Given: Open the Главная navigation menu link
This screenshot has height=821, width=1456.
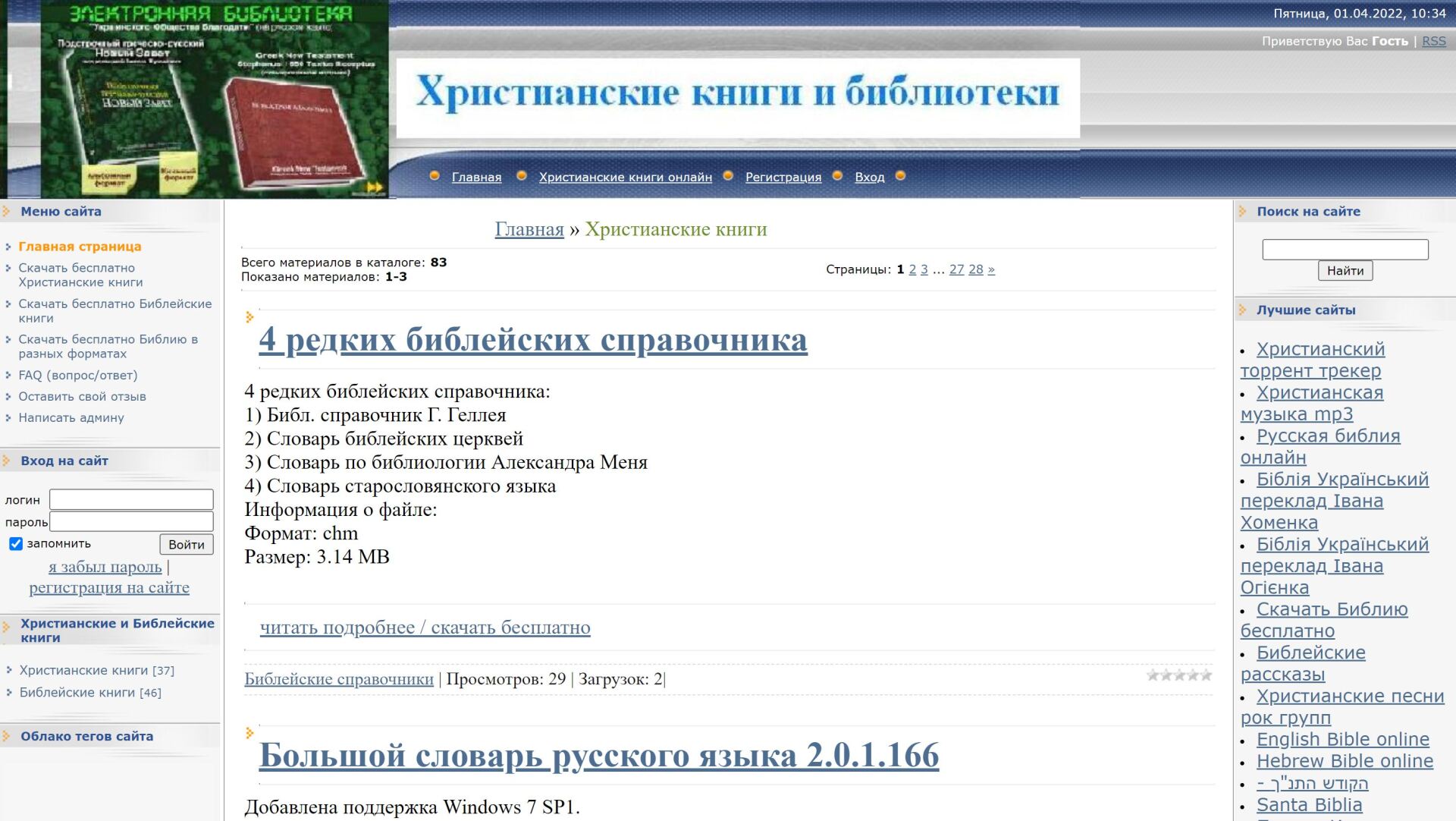Looking at the screenshot, I should click(x=476, y=177).
